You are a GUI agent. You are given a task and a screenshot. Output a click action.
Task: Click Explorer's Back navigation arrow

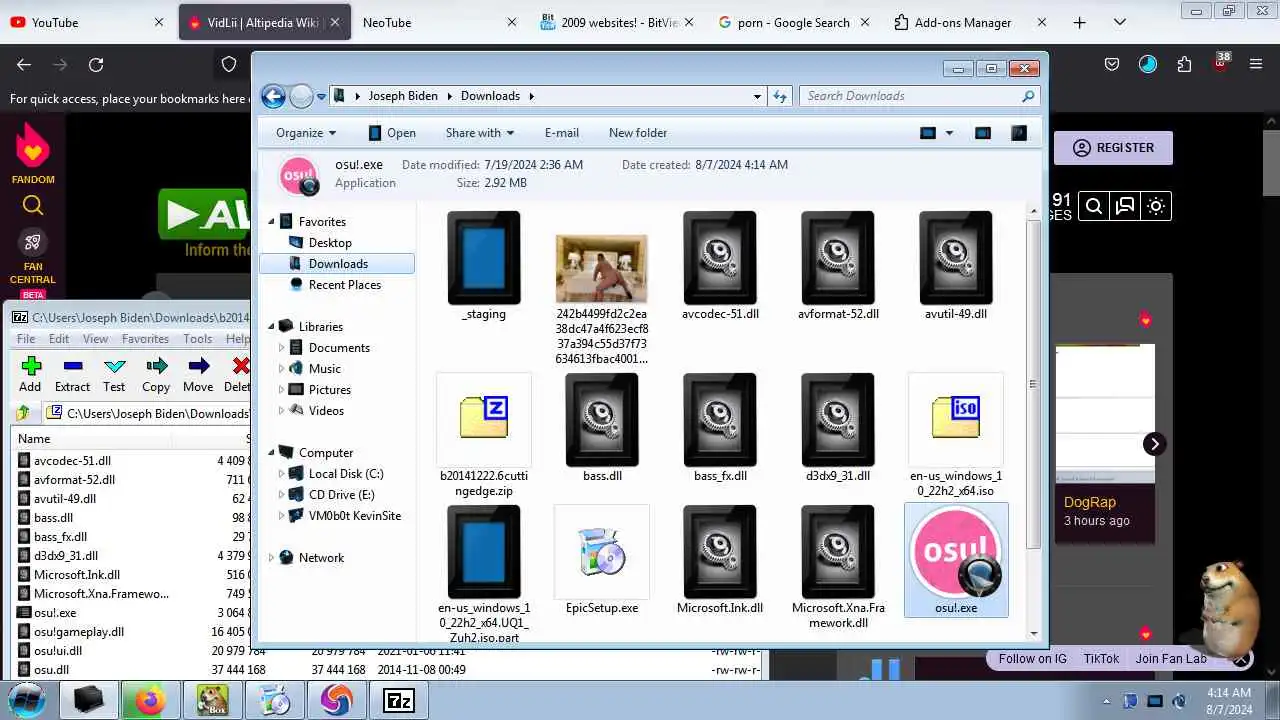coord(273,96)
